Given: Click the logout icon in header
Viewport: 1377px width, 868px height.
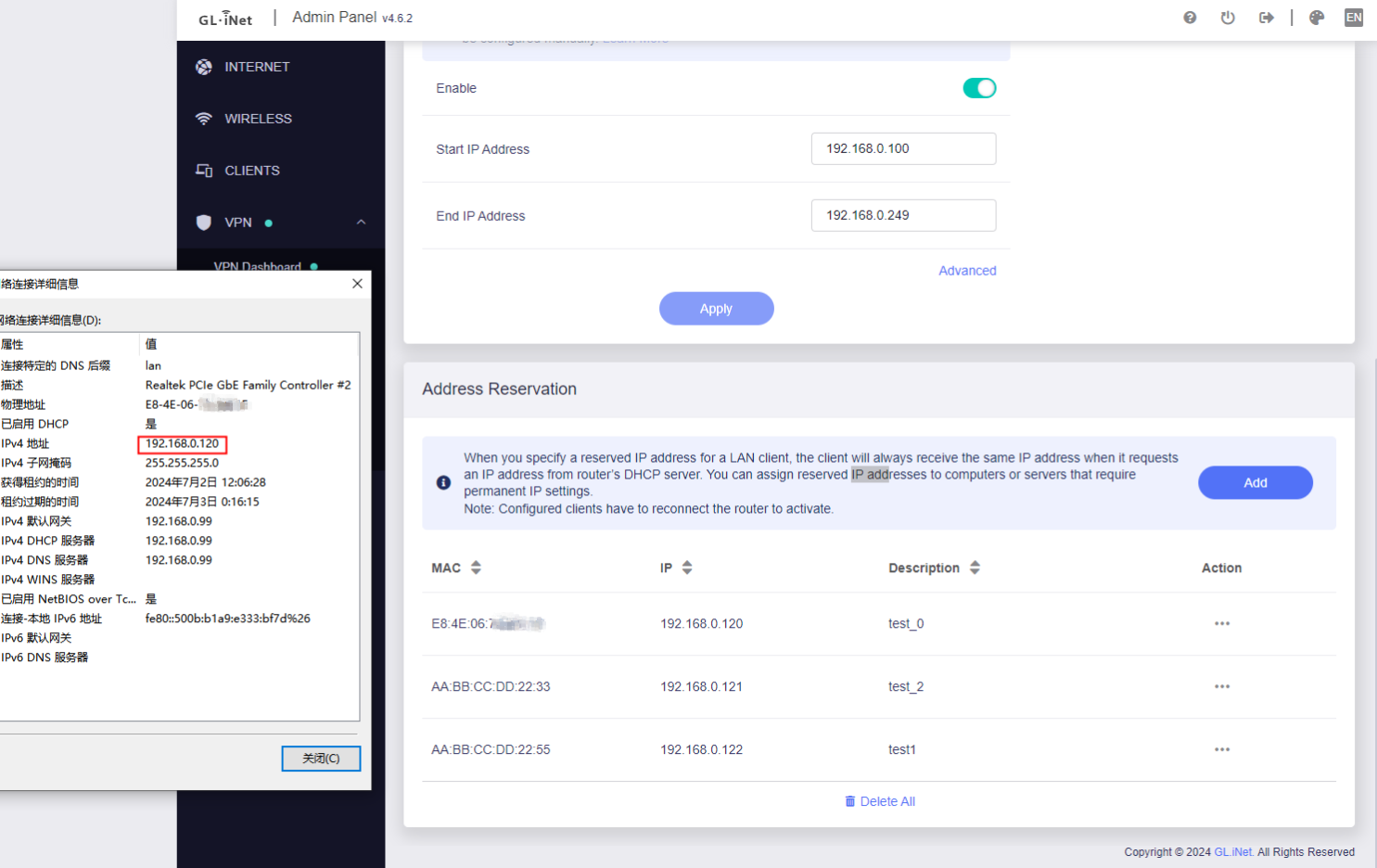Looking at the screenshot, I should pyautogui.click(x=1266, y=18).
